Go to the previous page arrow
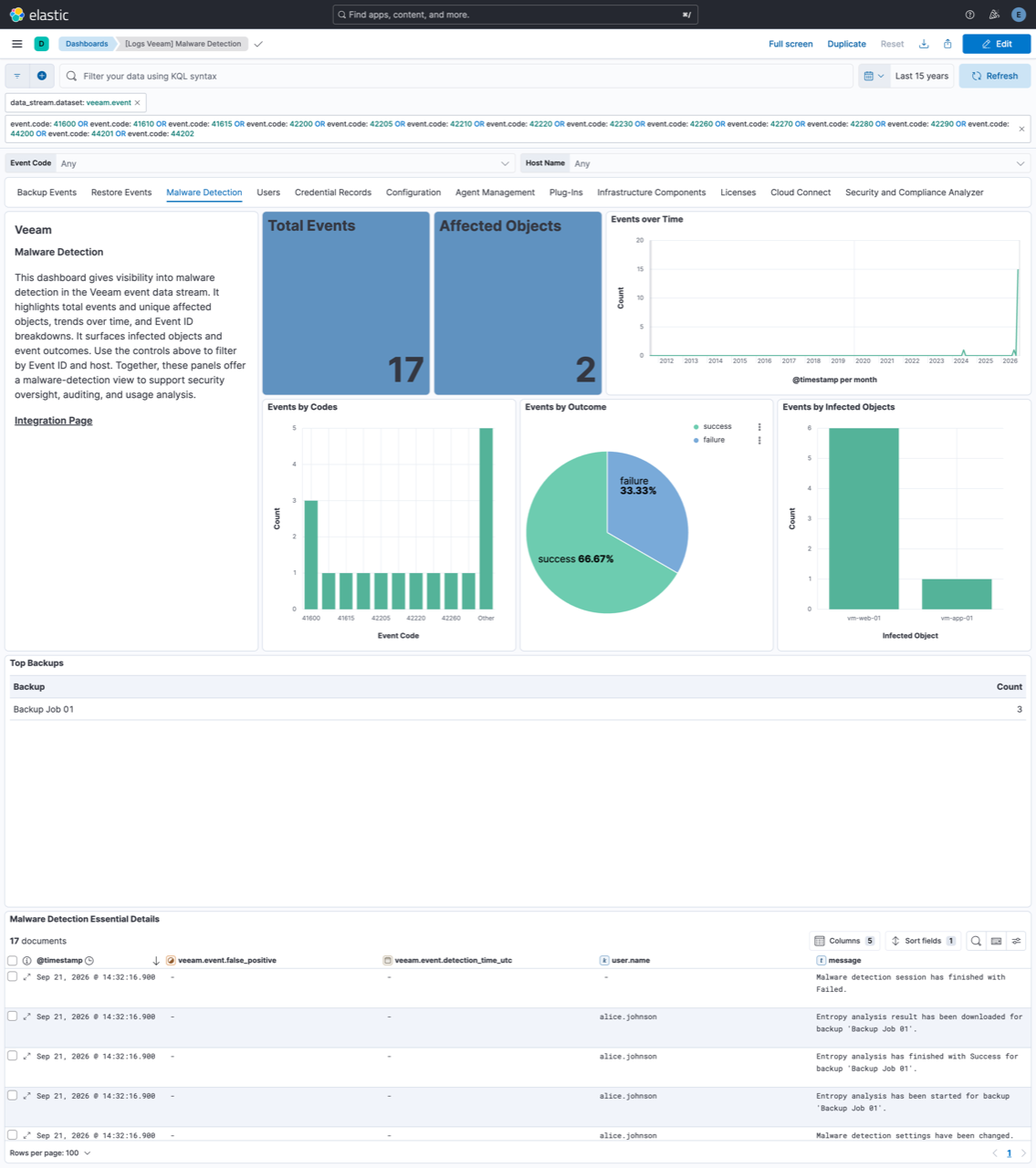1036x1168 pixels. (995, 1153)
